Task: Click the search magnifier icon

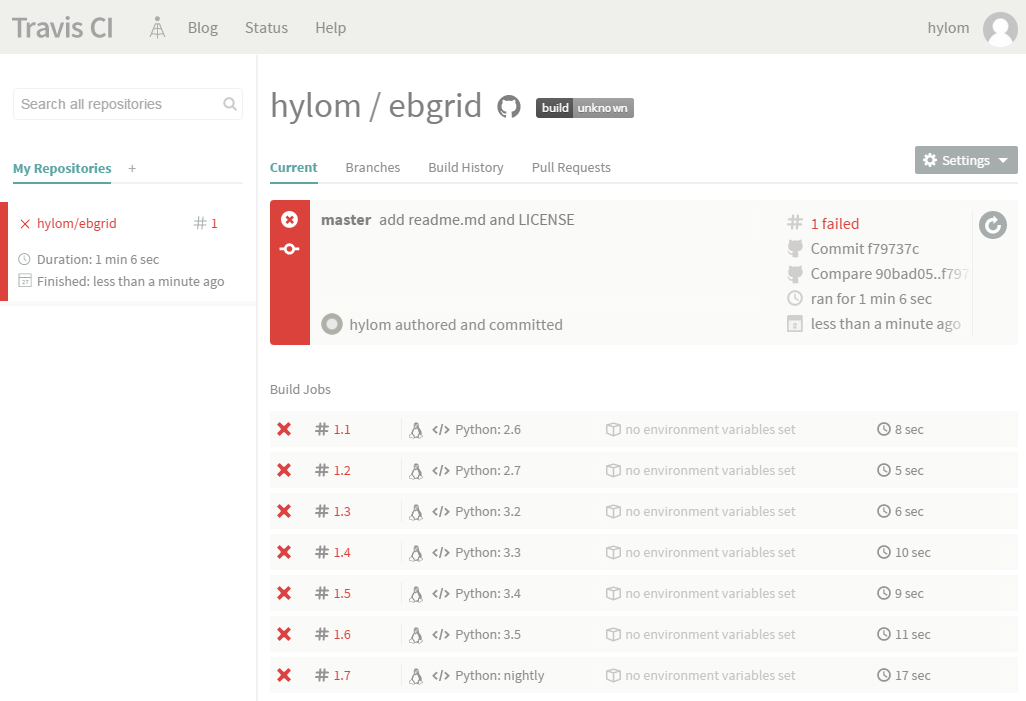Action: click(230, 104)
